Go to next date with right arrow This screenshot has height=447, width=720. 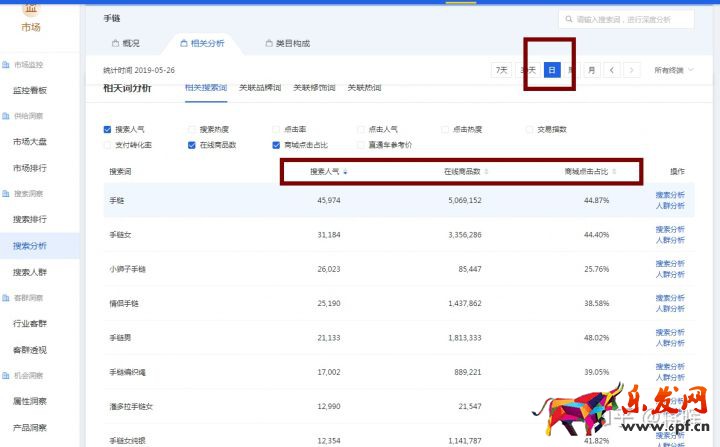point(634,70)
